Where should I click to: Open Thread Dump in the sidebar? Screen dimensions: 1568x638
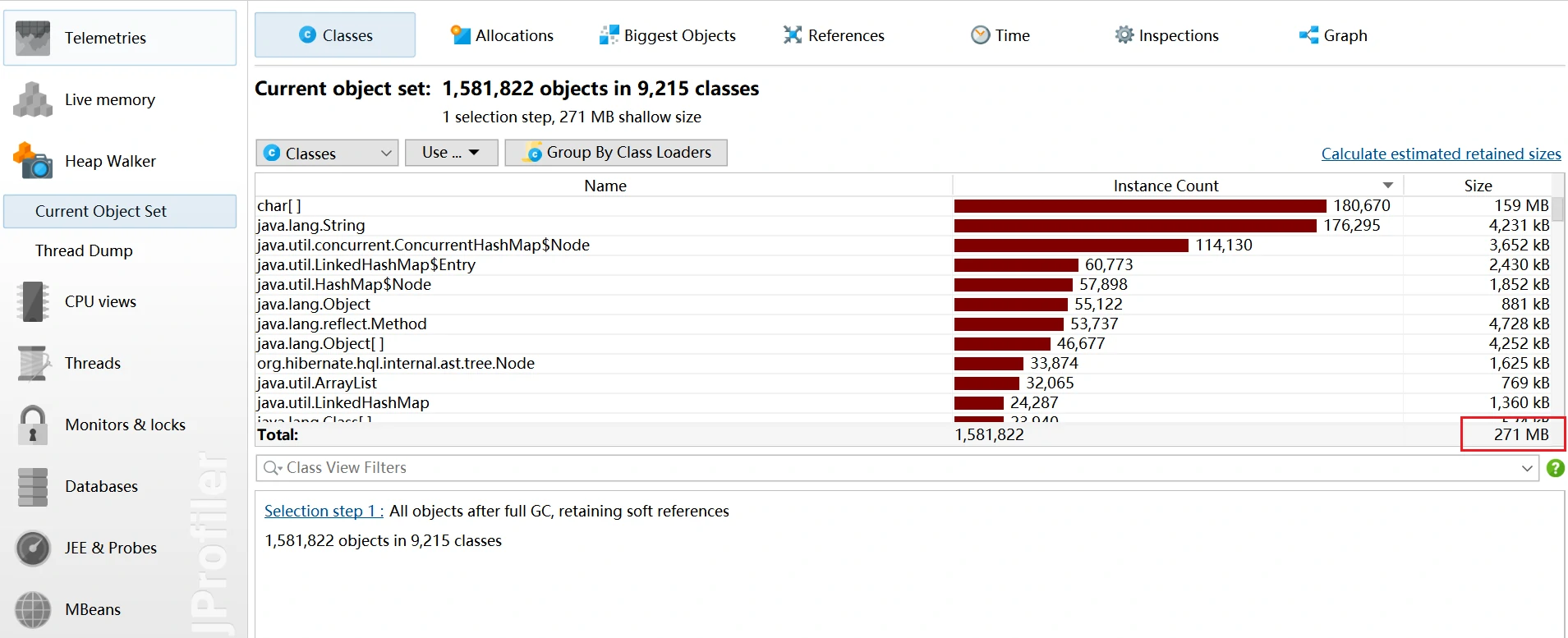[84, 250]
